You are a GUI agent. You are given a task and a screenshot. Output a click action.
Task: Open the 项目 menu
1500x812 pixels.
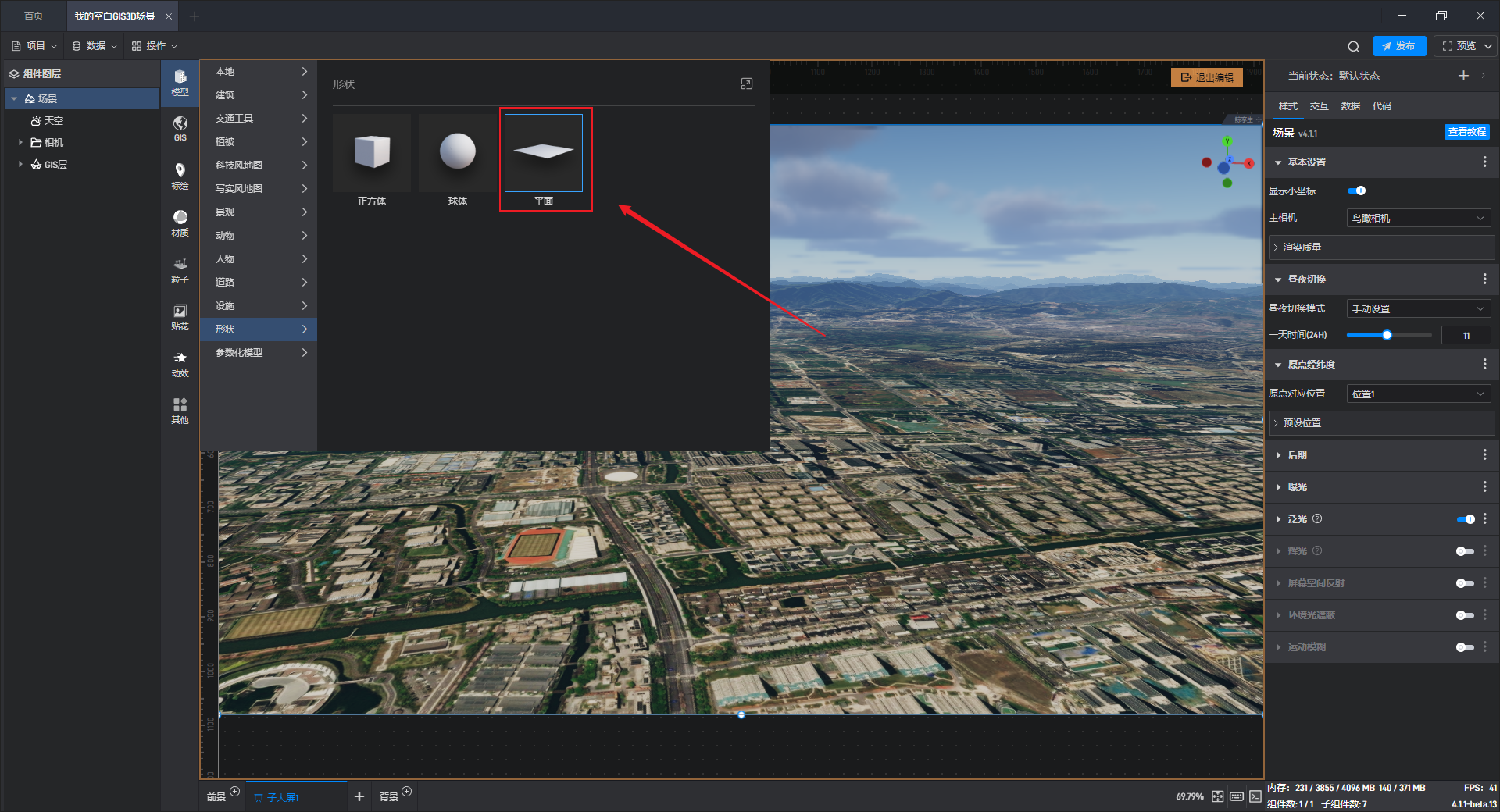(x=35, y=46)
